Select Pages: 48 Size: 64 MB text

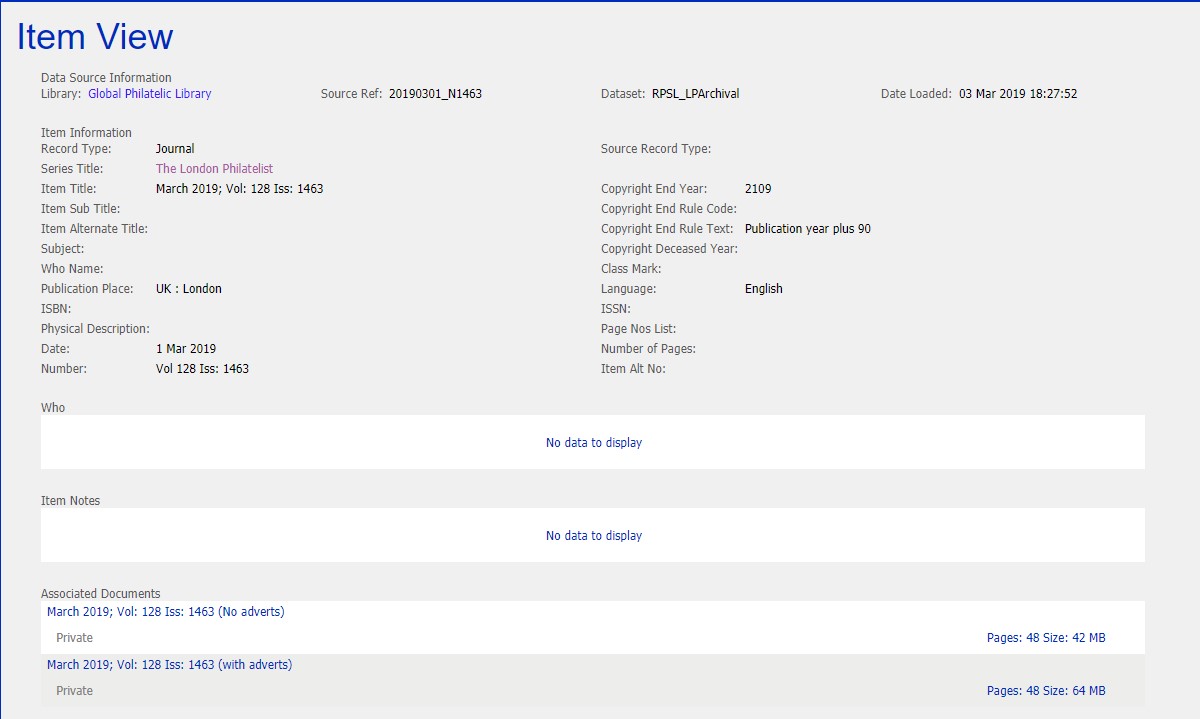(1046, 691)
